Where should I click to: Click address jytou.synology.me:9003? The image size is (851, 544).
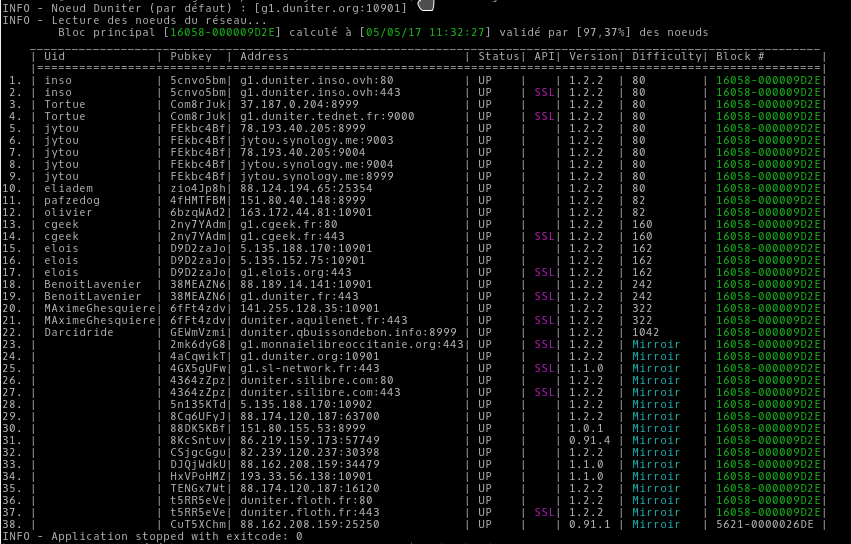317,140
